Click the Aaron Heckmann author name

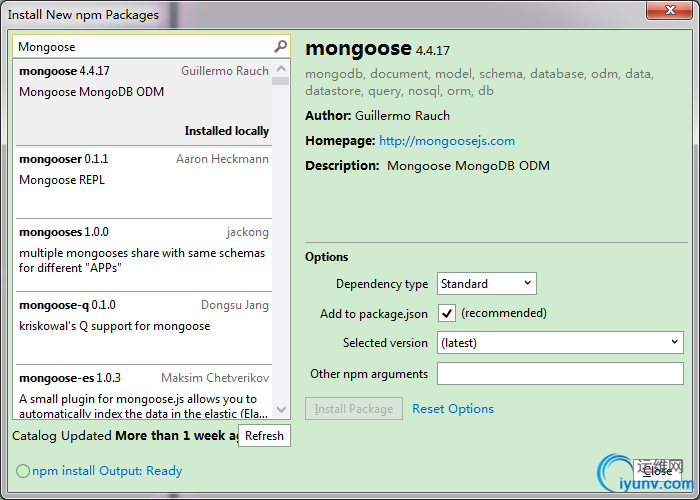(x=222, y=159)
